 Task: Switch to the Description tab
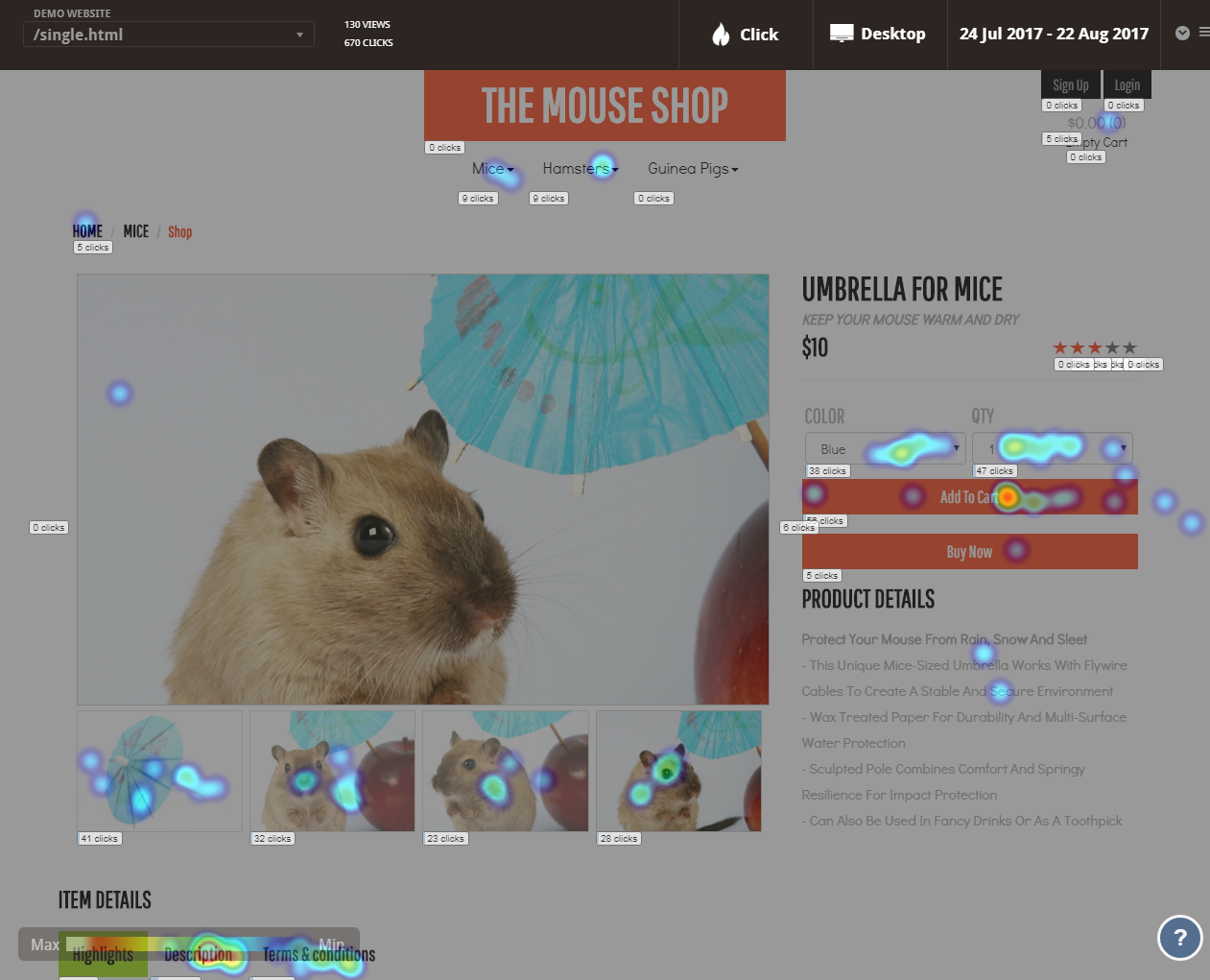[x=198, y=954]
